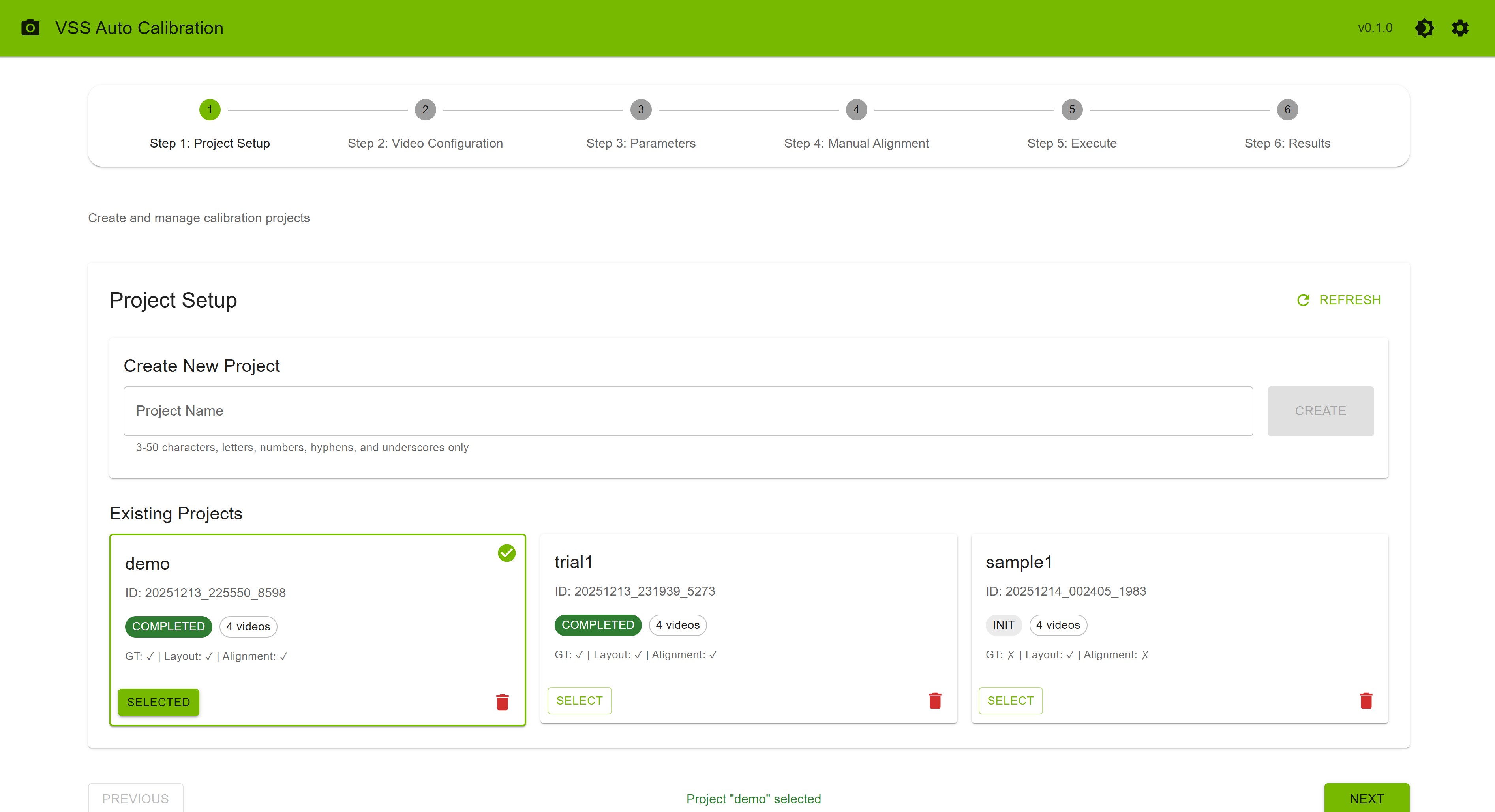Toggle dark mode in the header
1495x812 pixels.
1424,27
